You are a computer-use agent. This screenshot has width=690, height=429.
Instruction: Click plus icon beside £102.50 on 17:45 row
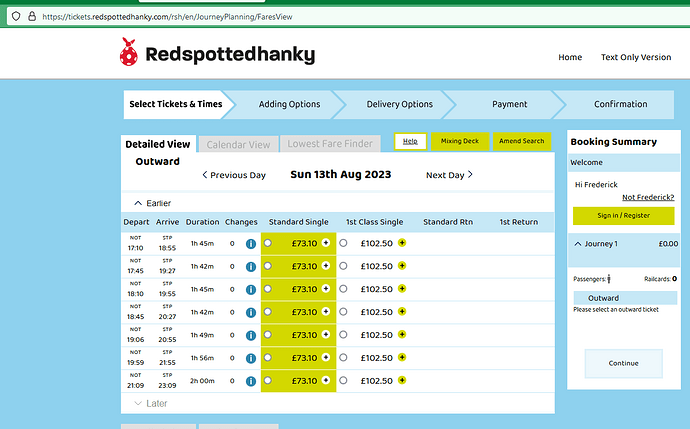402,265
